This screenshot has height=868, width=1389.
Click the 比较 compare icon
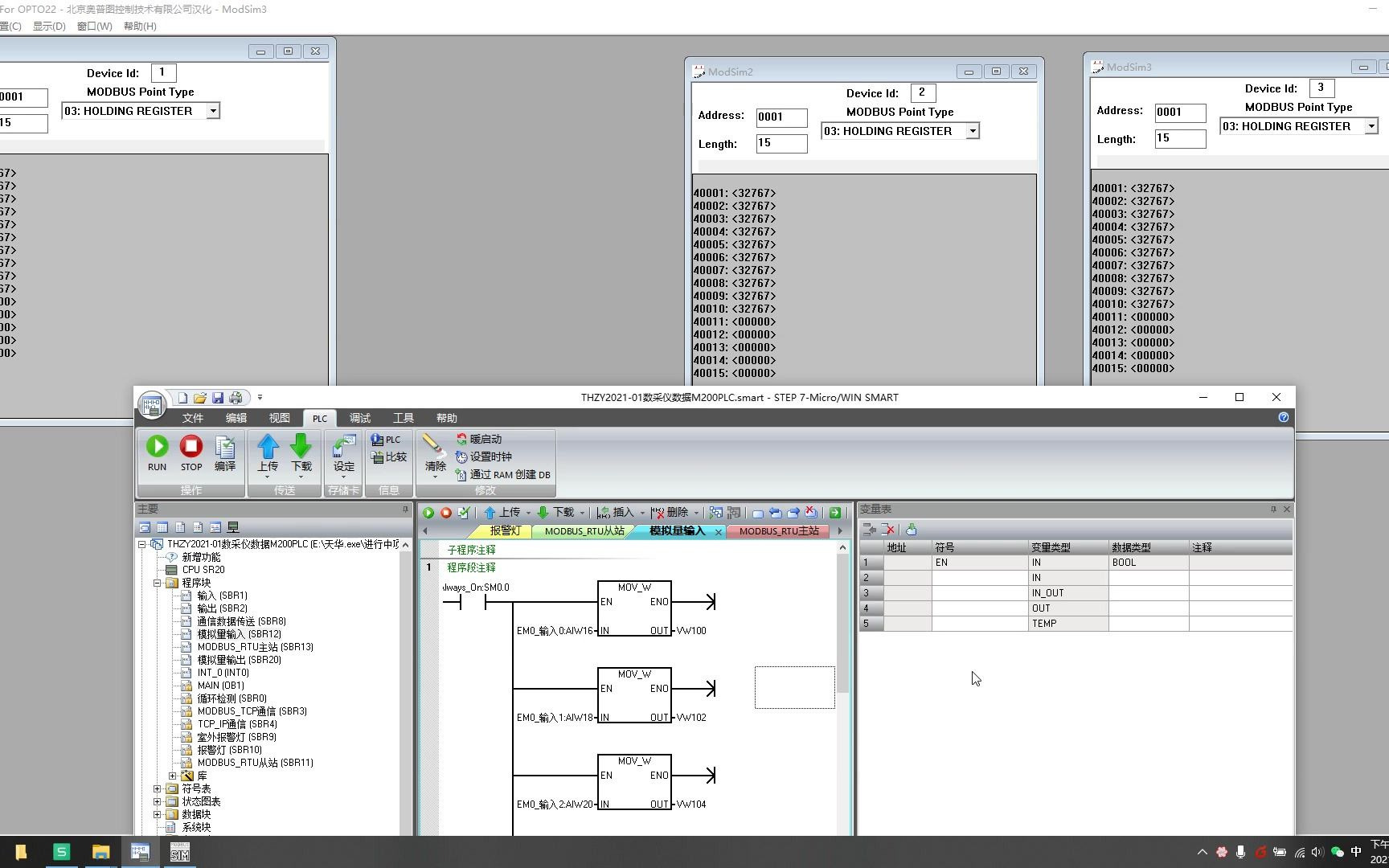[388, 457]
